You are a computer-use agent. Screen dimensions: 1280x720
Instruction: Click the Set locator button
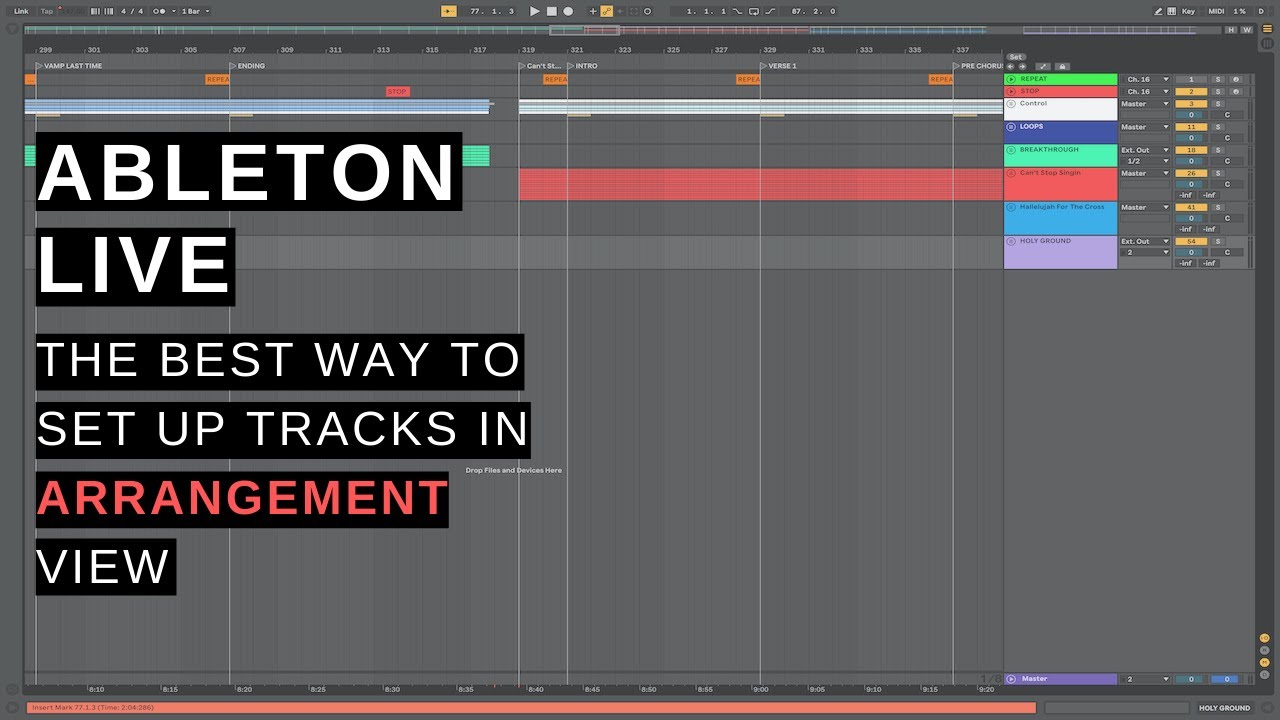(x=1016, y=57)
